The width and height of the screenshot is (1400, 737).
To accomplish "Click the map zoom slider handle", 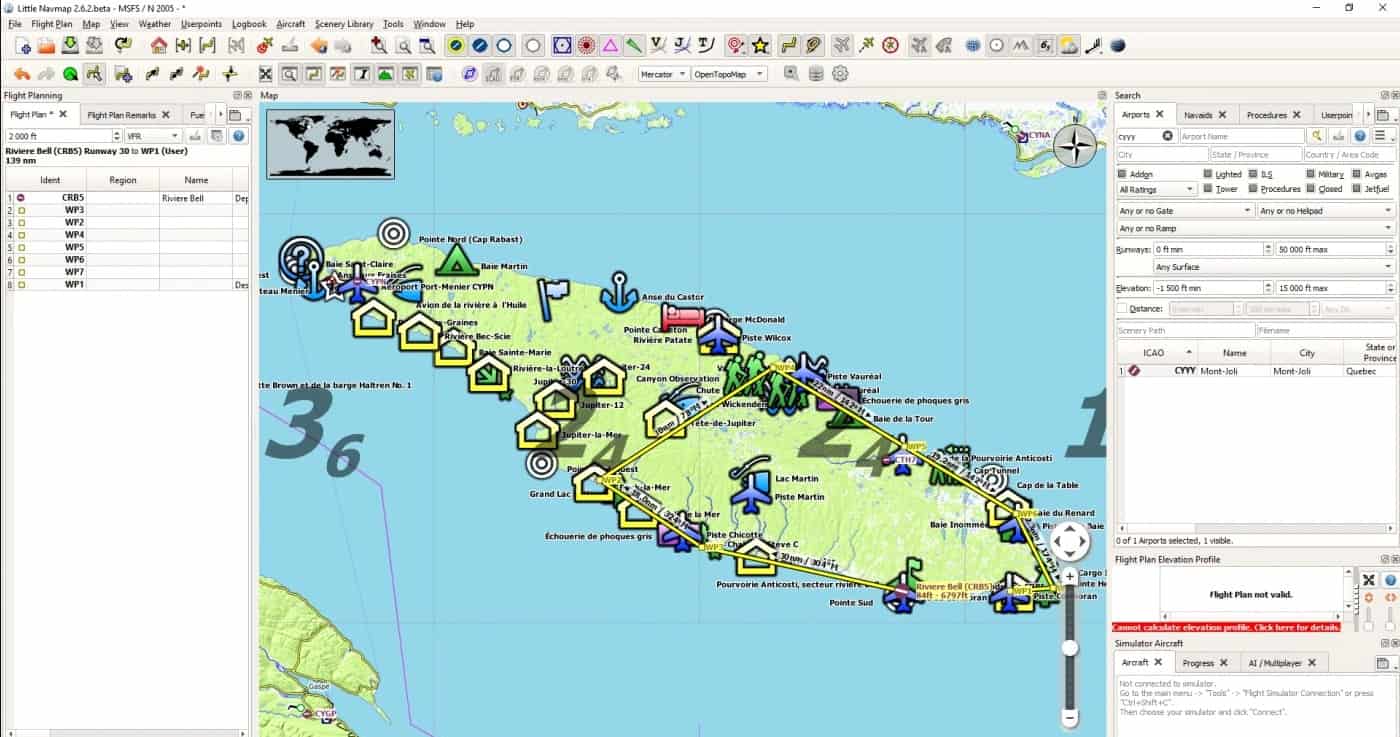I will (x=1070, y=648).
